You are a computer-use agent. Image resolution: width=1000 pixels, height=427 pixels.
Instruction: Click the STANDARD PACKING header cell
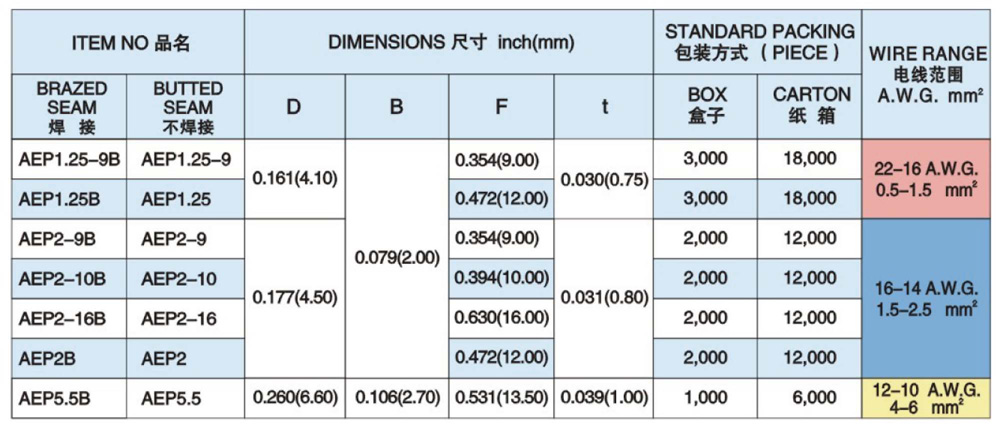759,43
